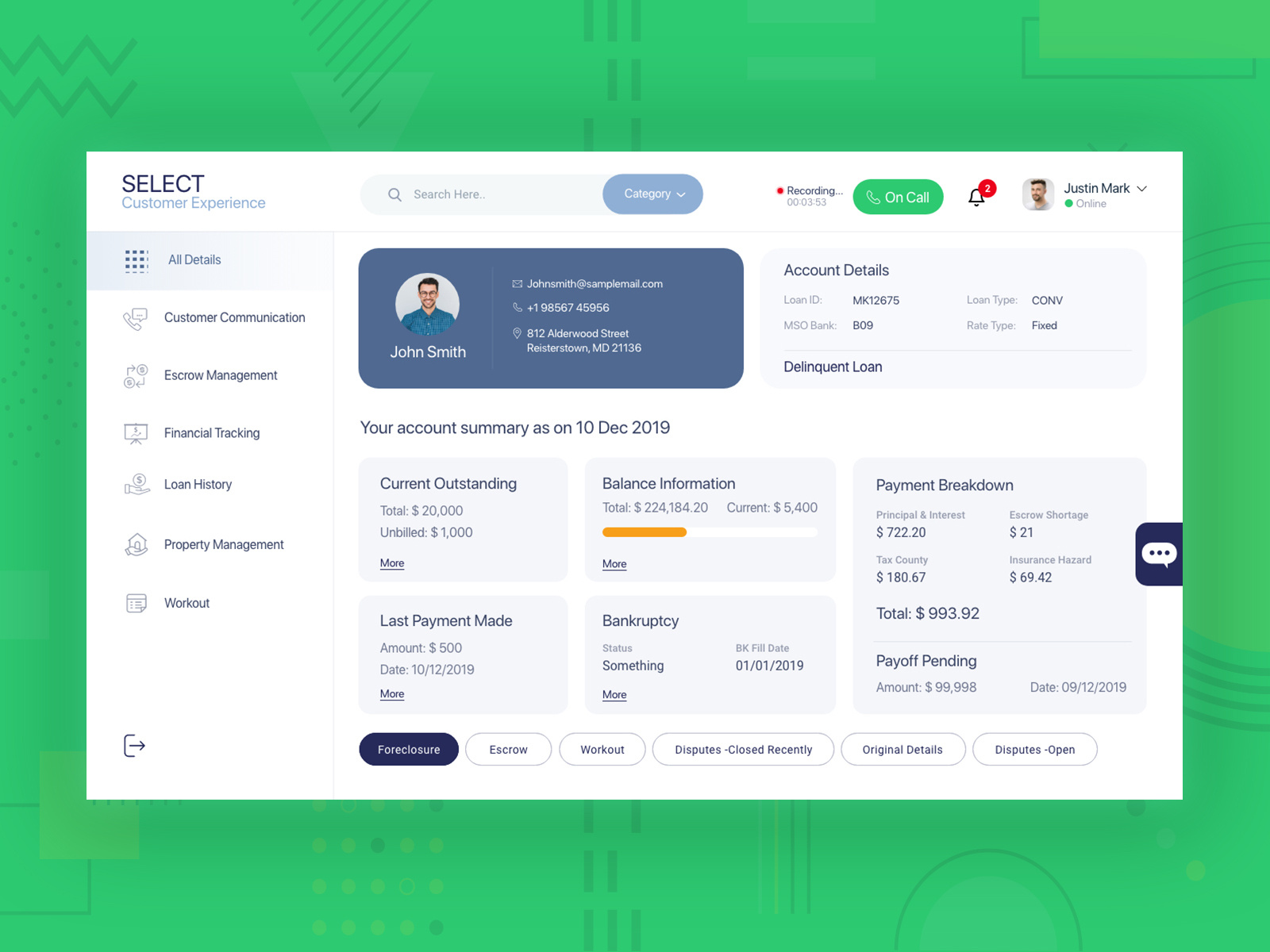Open the Category dropdown
Image resolution: width=1270 pixels, height=952 pixels.
coord(652,194)
